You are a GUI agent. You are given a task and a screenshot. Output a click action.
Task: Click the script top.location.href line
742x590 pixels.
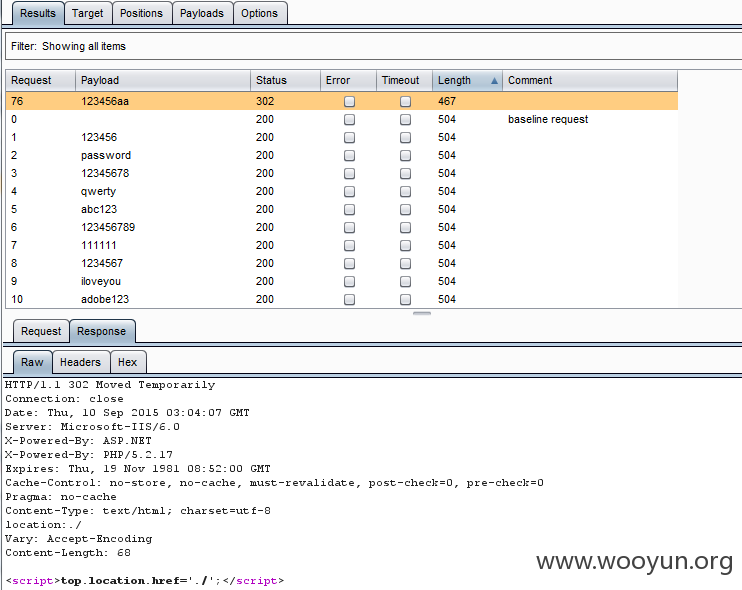tap(145, 581)
